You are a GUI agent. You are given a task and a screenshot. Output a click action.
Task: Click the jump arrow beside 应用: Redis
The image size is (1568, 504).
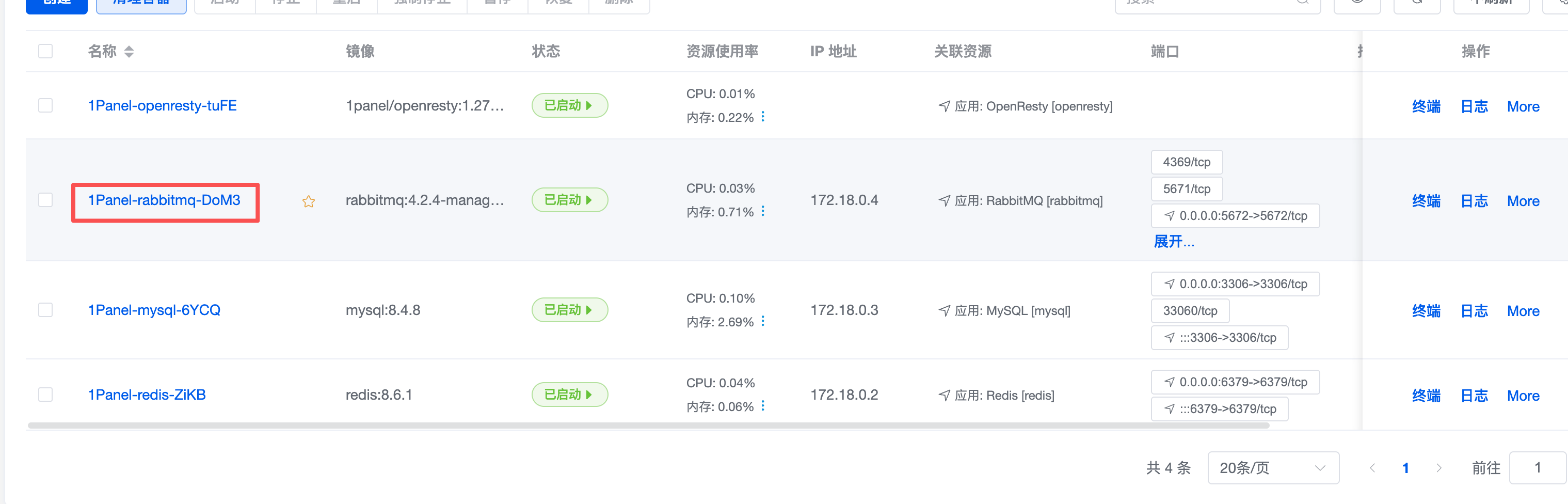(944, 395)
